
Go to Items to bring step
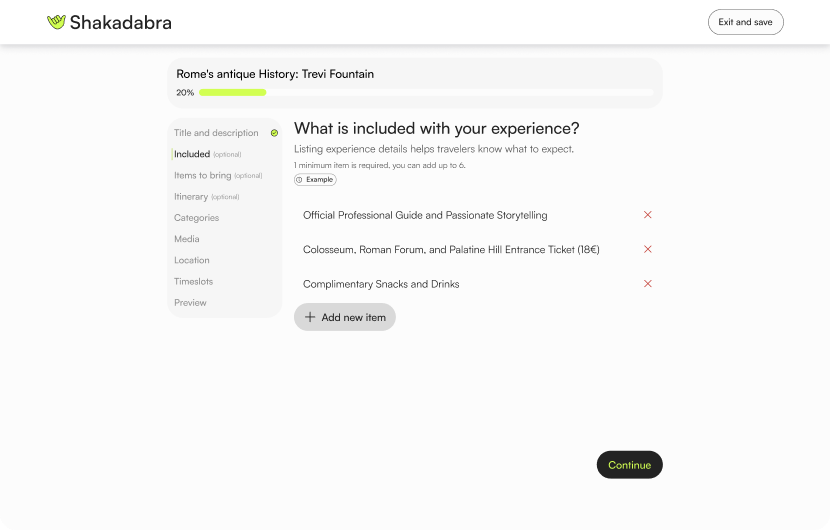203,175
